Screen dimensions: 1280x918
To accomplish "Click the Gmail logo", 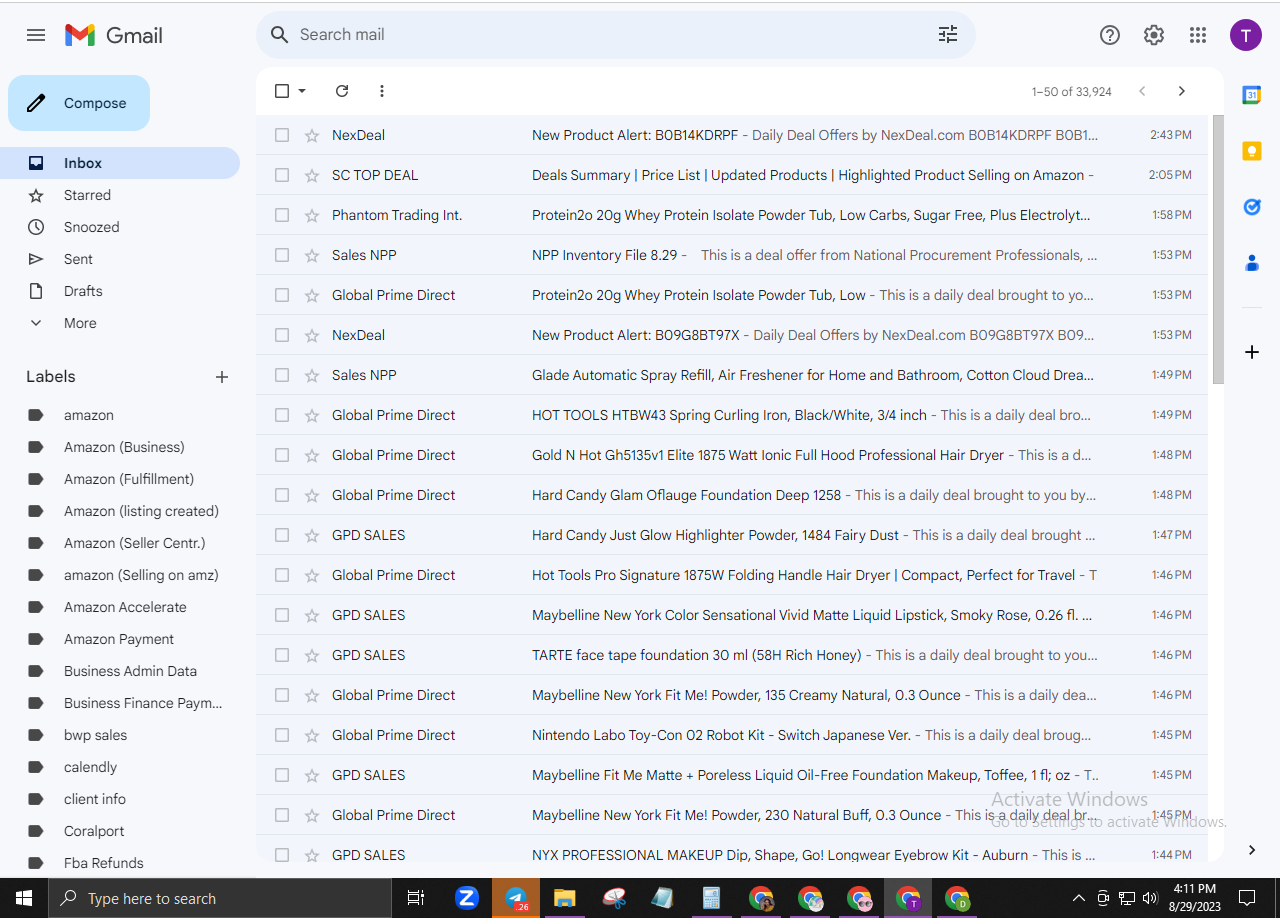I will pyautogui.click(x=113, y=35).
